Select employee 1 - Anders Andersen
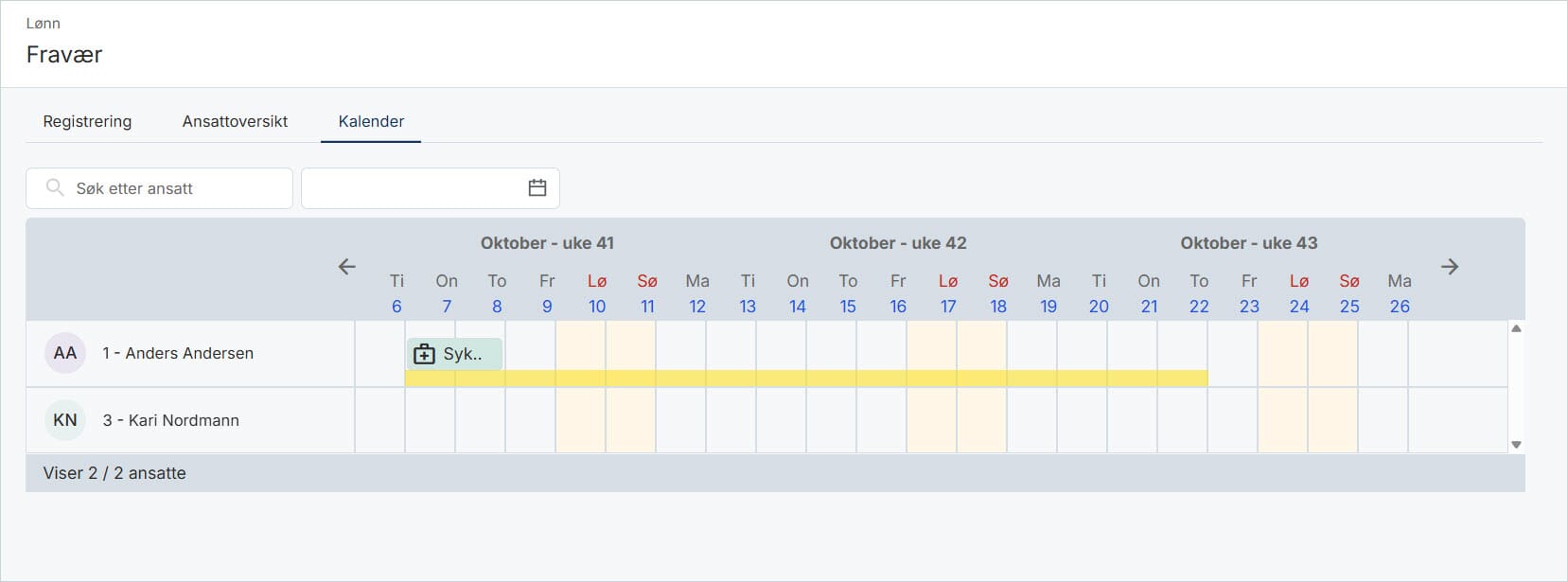Viewport: 1568px width, 582px height. [x=178, y=353]
